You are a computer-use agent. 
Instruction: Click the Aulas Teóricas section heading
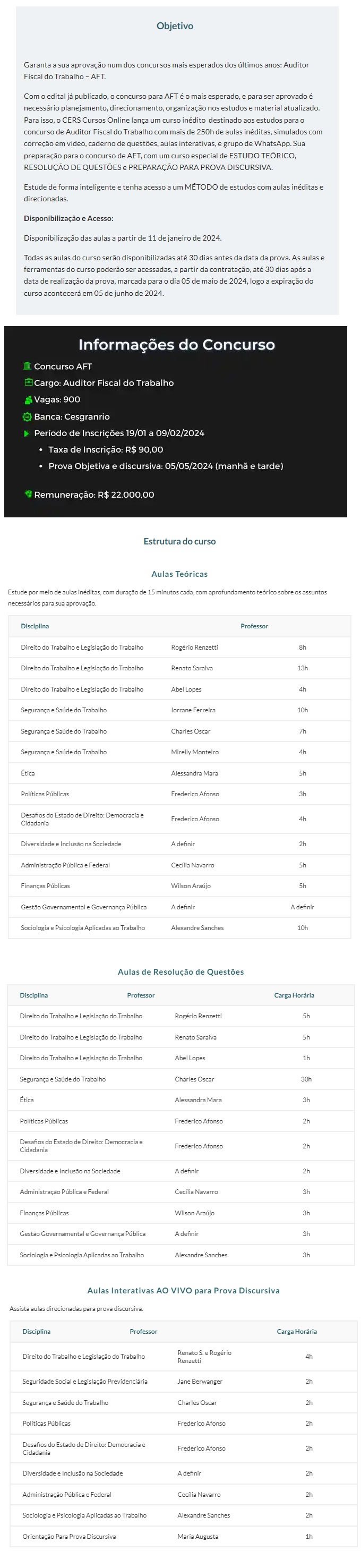tap(179, 574)
